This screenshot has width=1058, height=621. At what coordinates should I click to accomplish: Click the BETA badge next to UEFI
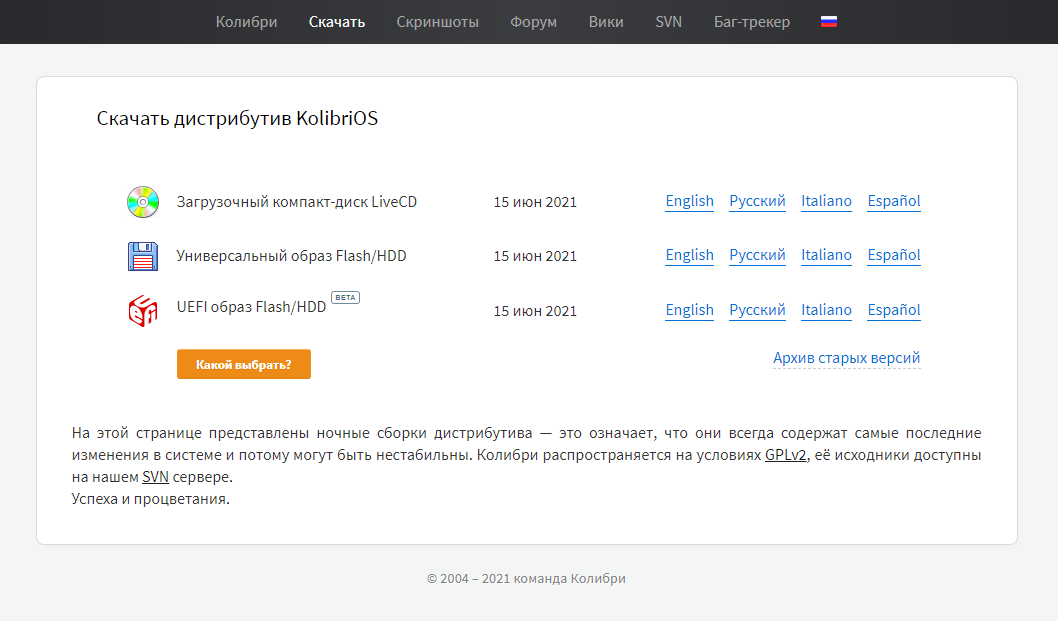click(345, 298)
